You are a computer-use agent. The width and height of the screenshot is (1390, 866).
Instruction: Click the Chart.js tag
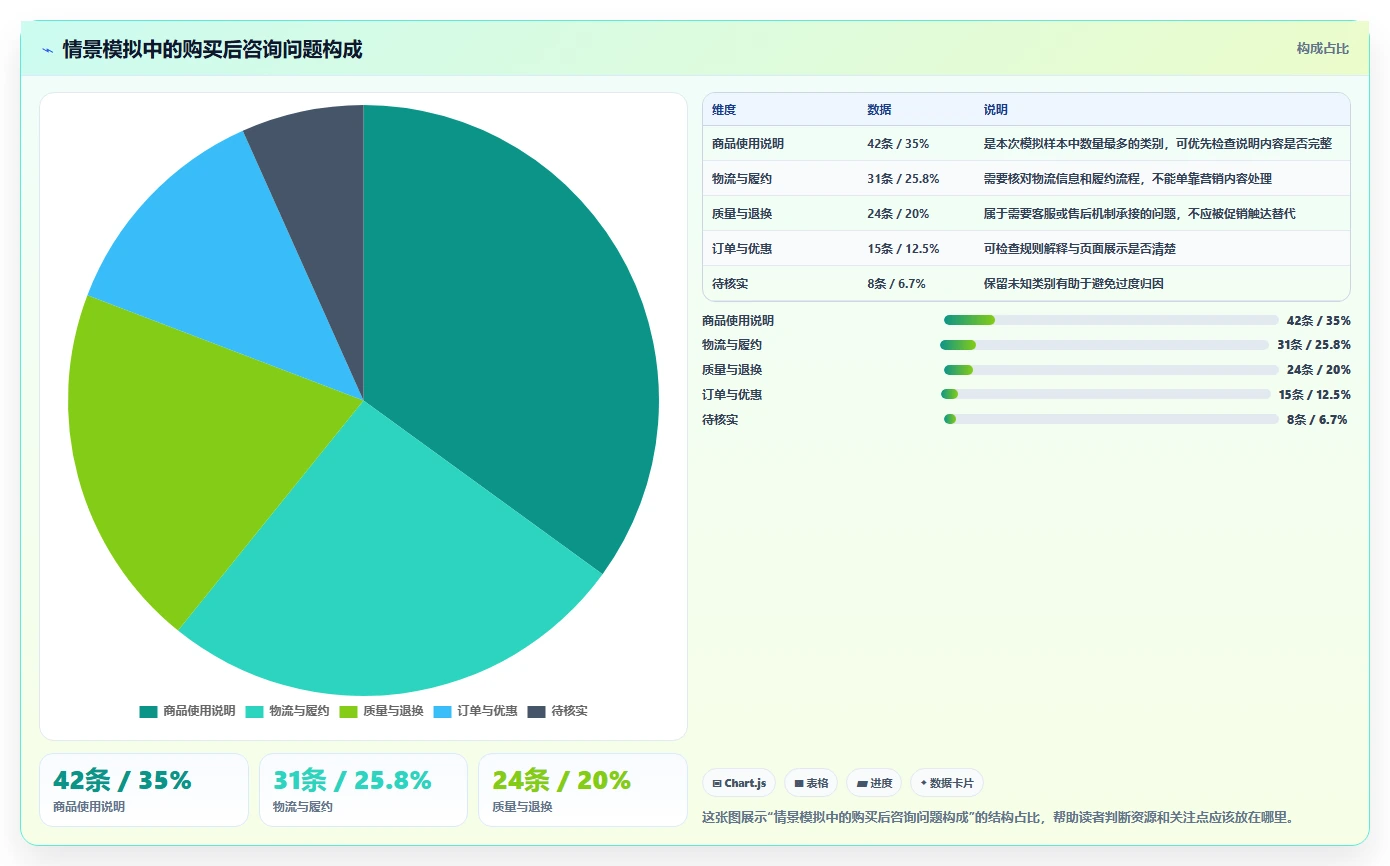(739, 783)
